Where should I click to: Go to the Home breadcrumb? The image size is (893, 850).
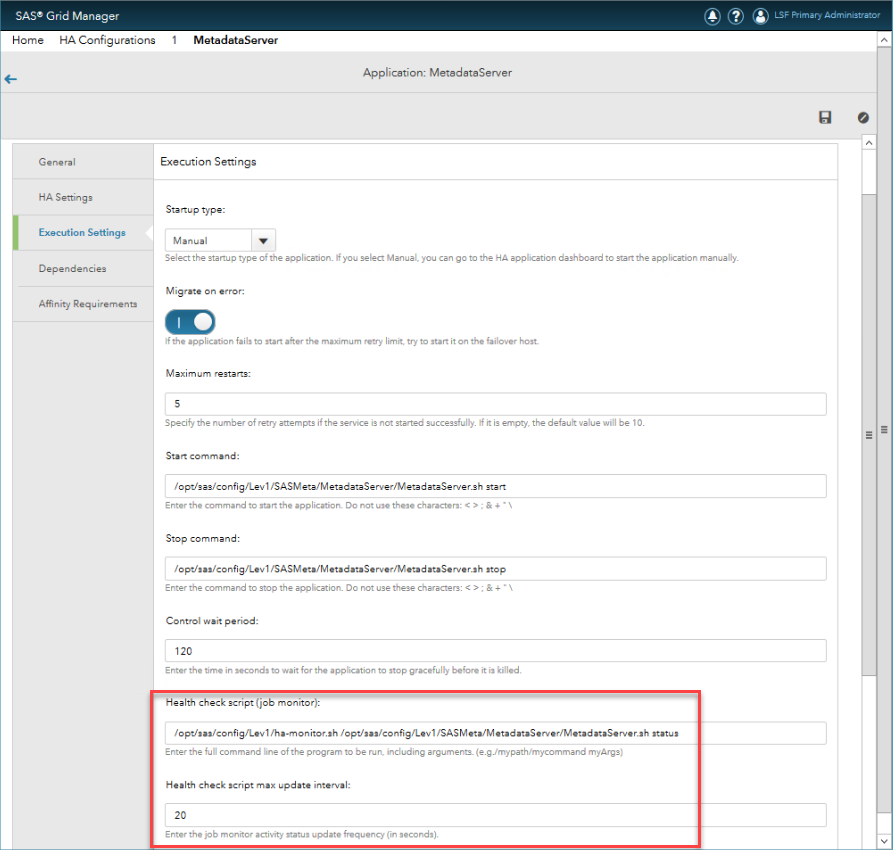(28, 40)
